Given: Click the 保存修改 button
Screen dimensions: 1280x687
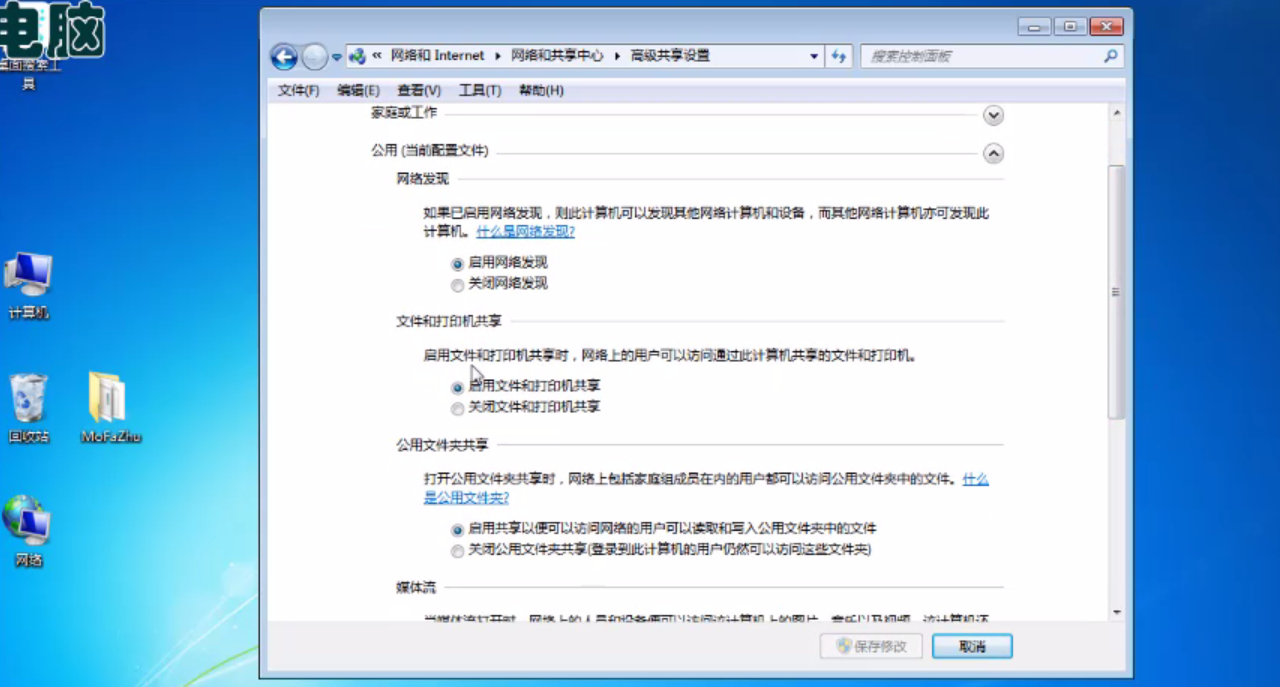Looking at the screenshot, I should click(x=871, y=646).
